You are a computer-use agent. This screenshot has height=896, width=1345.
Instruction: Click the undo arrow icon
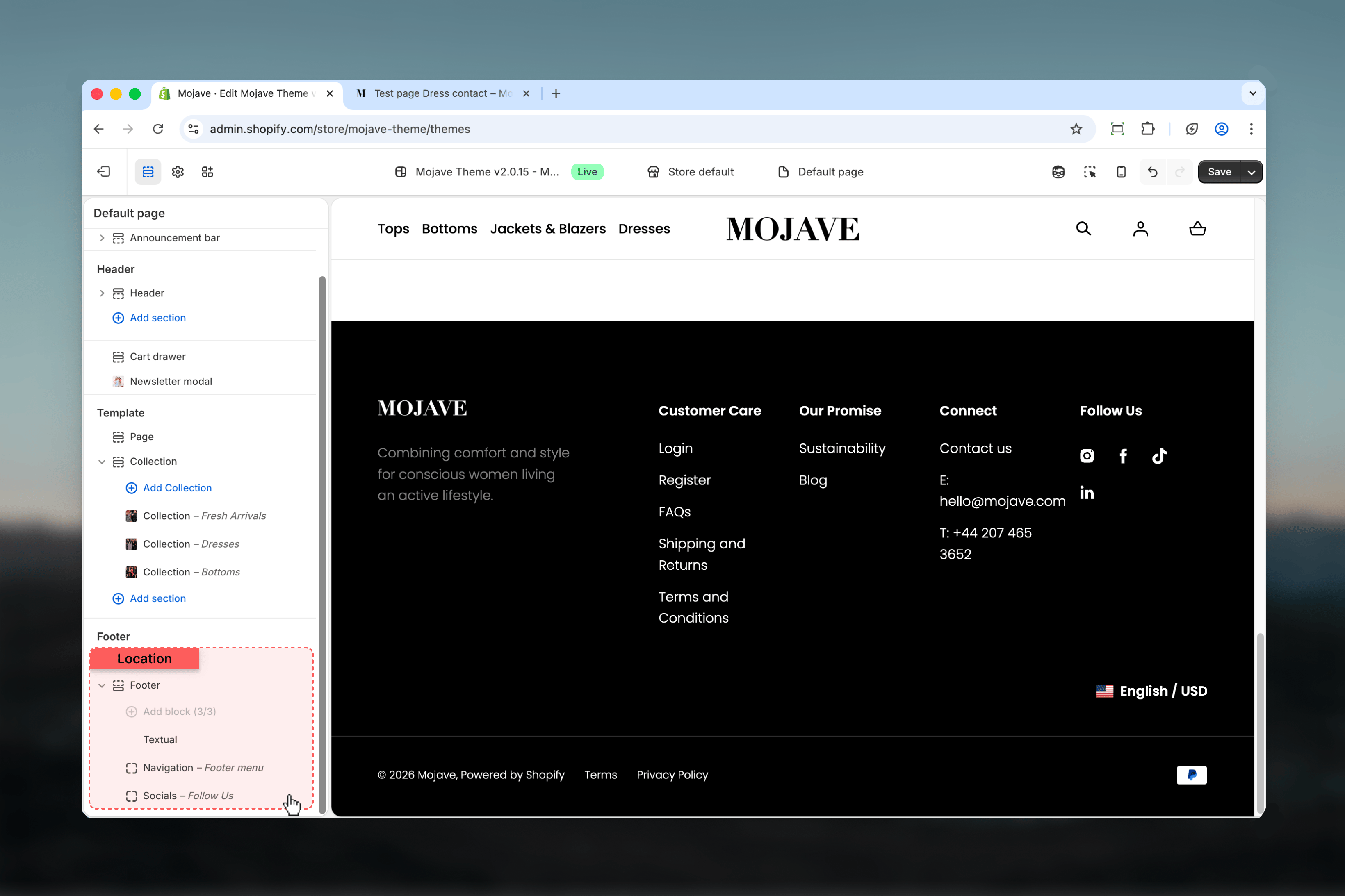click(1152, 171)
